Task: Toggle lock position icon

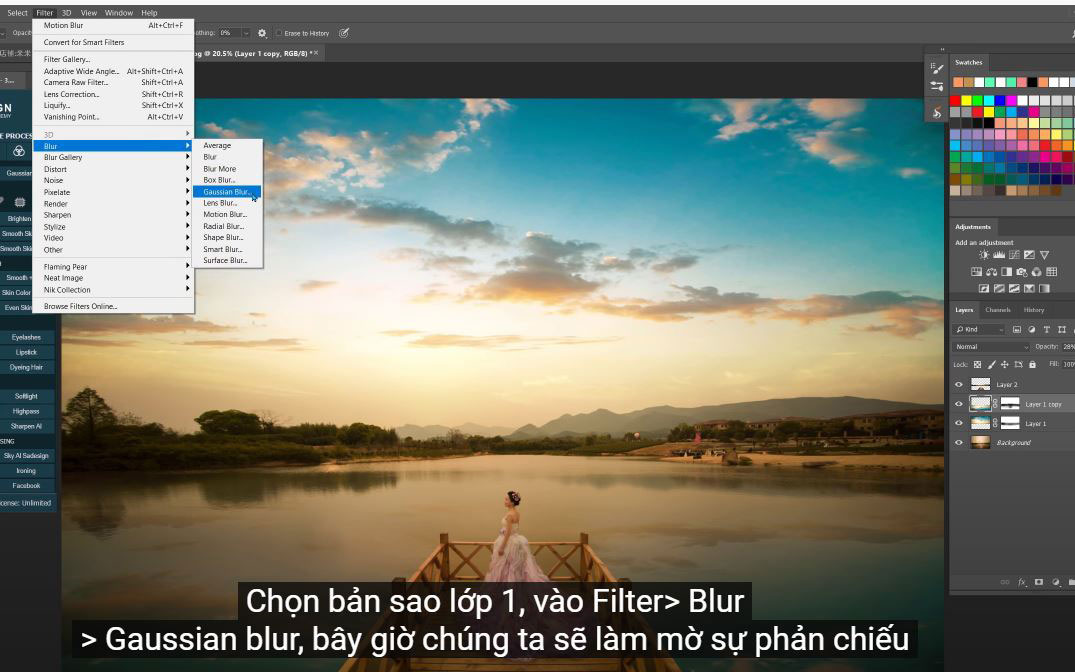Action: click(1005, 365)
